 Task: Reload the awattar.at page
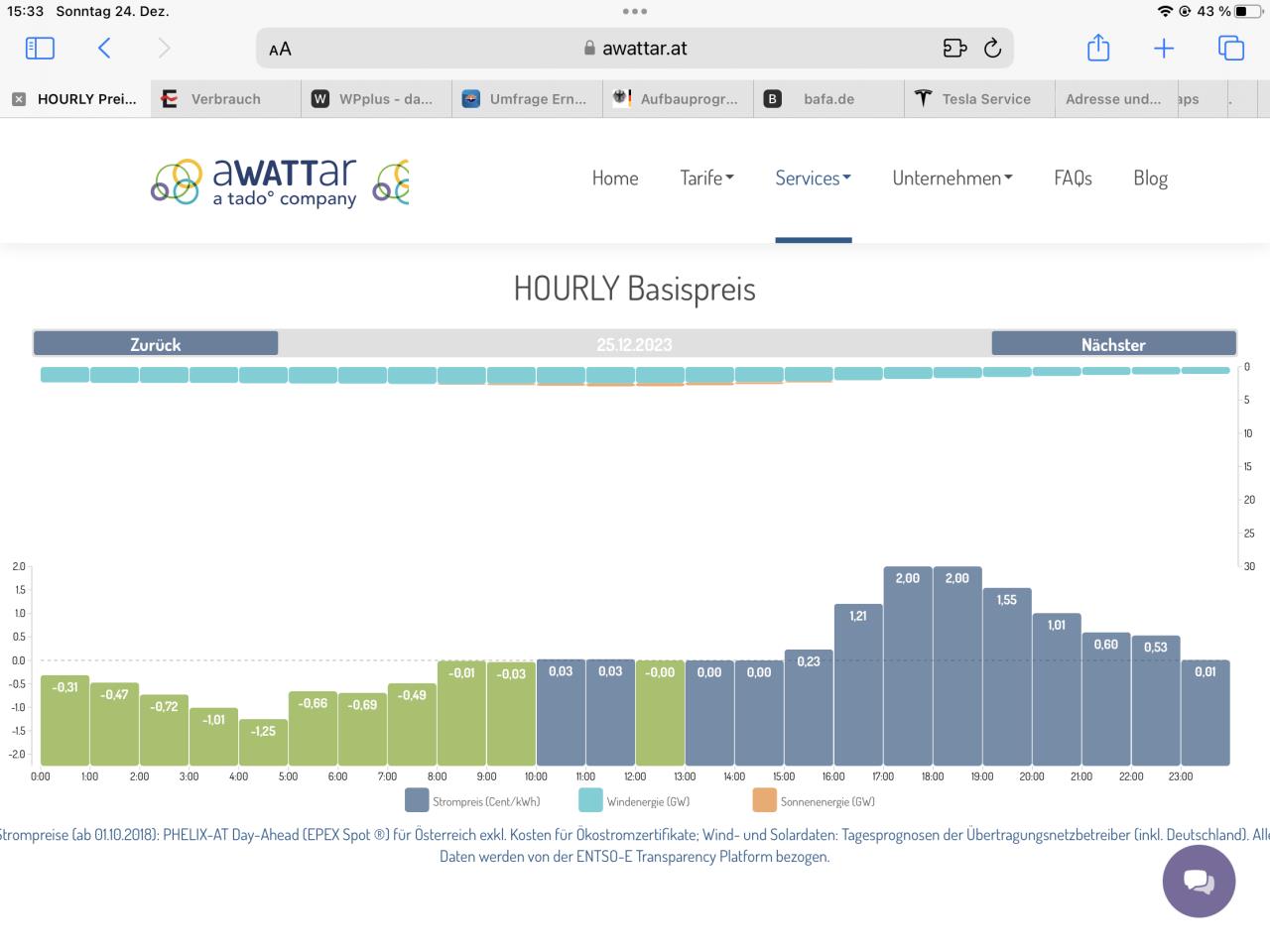pyautogui.click(x=992, y=48)
